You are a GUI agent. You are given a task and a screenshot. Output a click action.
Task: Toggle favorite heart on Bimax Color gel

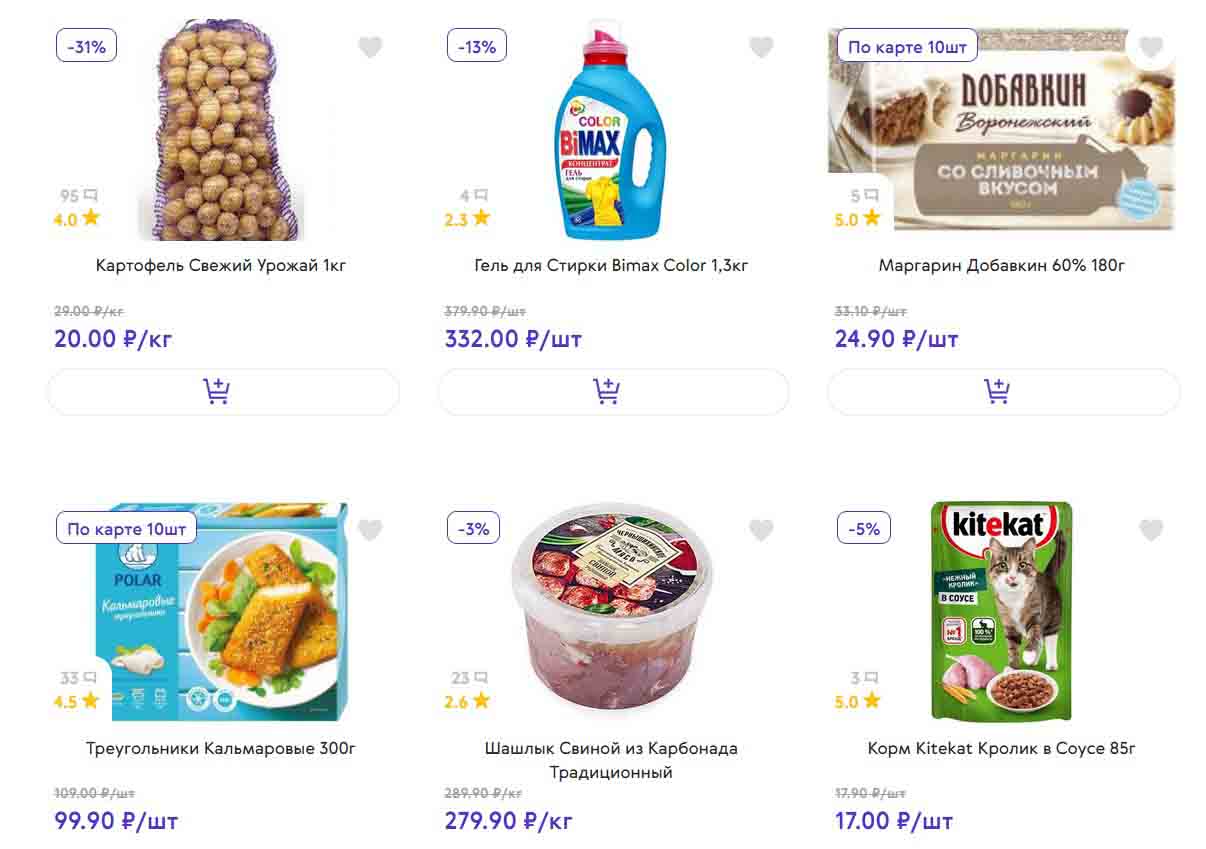pyautogui.click(x=761, y=47)
